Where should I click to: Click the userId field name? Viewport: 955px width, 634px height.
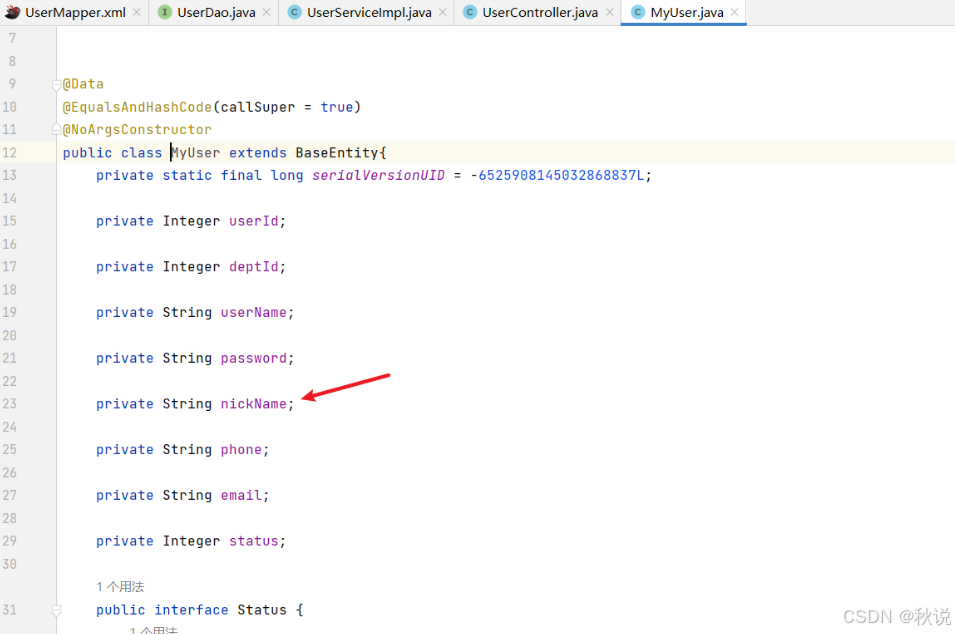253,221
